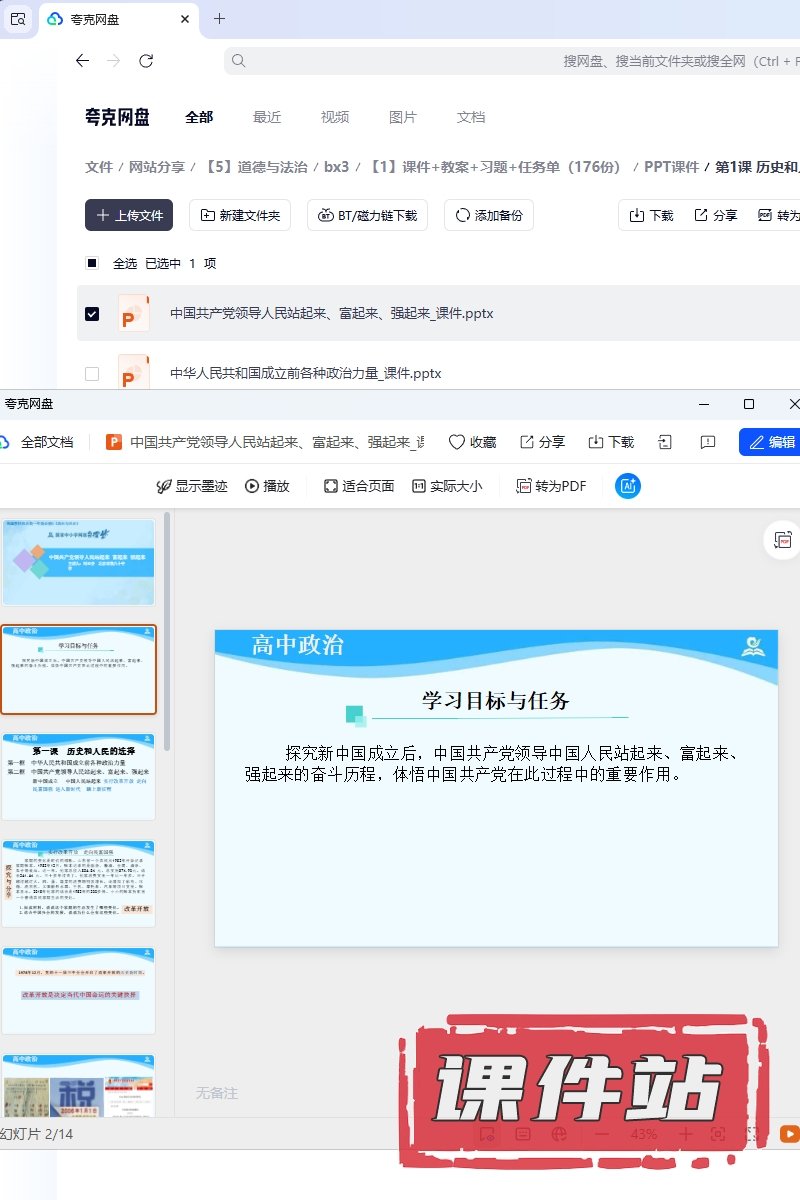Click the floating PDF convert icon beside slide
800x1200 pixels.
coord(782,540)
